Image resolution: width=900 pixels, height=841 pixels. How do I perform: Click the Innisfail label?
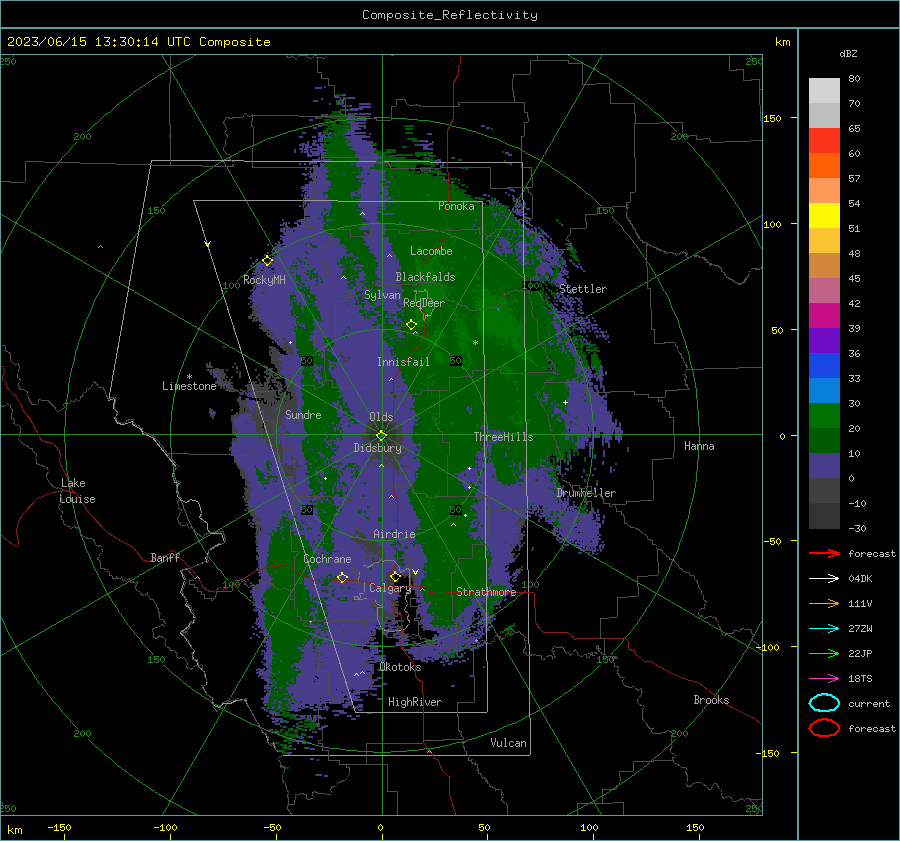point(403,362)
